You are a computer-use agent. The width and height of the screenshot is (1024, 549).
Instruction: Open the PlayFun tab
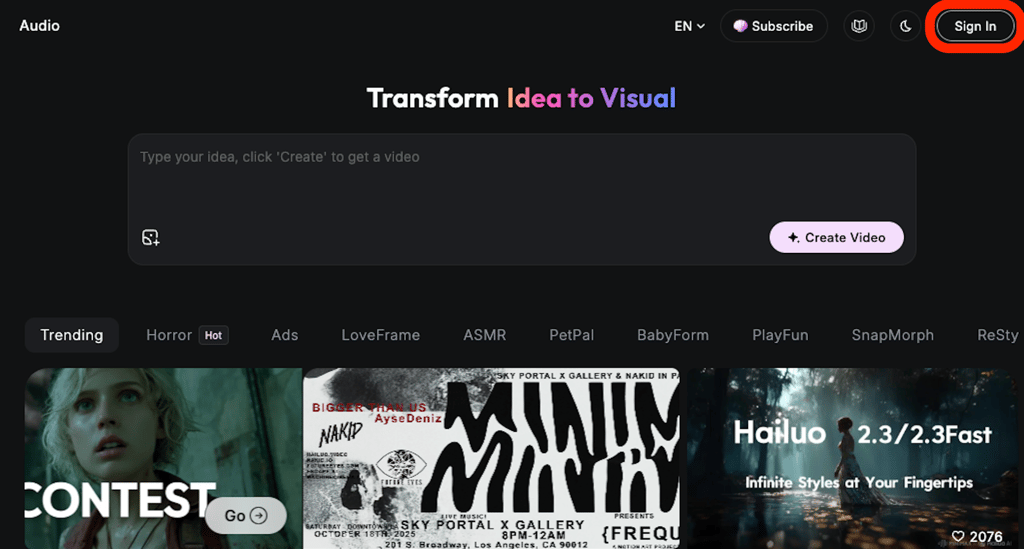(x=780, y=335)
